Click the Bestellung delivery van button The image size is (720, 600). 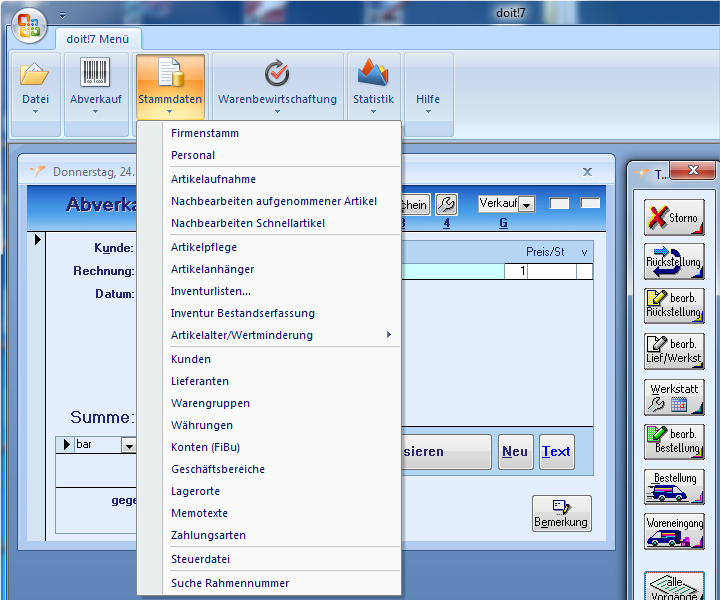click(674, 487)
